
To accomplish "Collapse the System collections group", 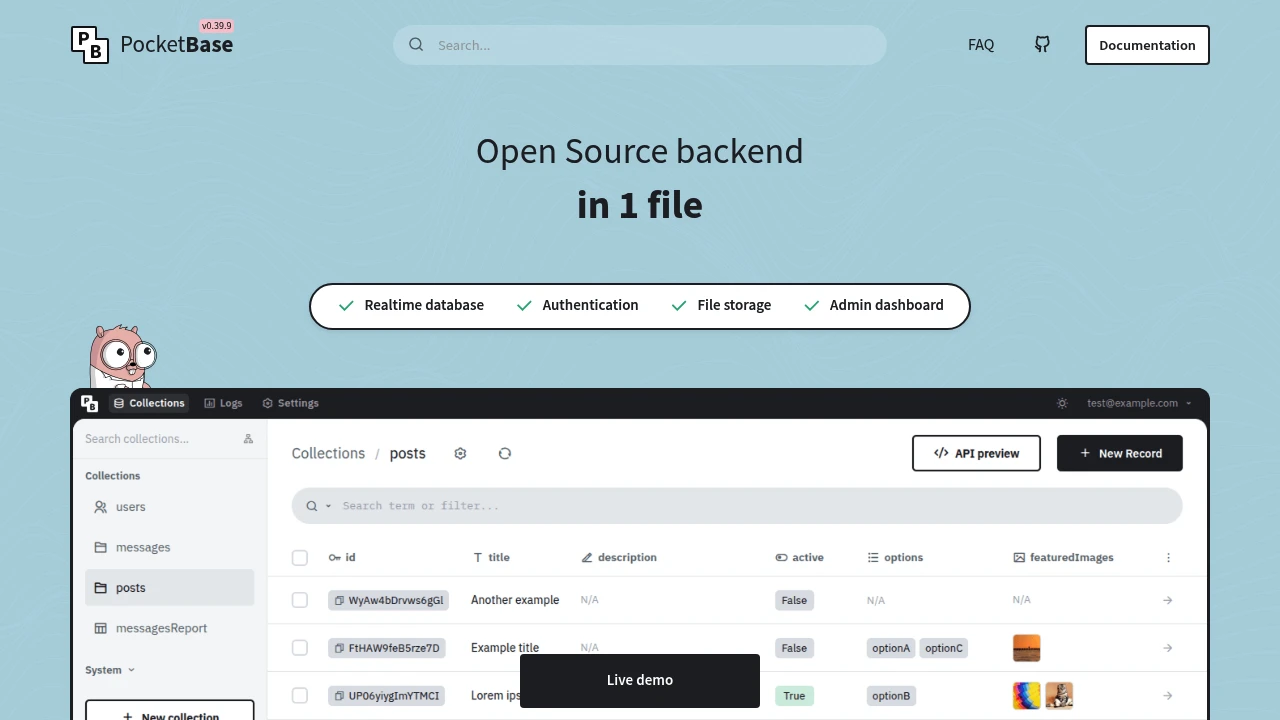I will coord(110,670).
